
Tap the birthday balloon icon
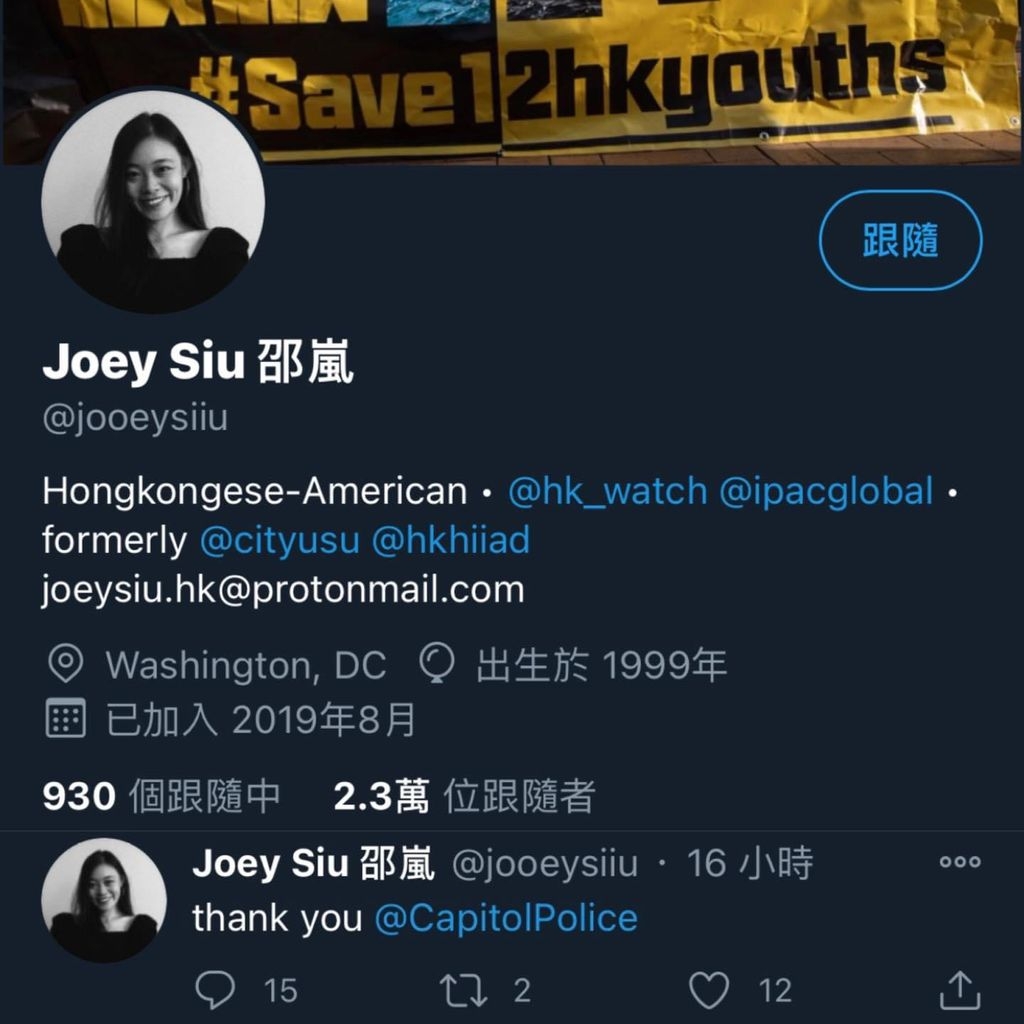(436, 663)
